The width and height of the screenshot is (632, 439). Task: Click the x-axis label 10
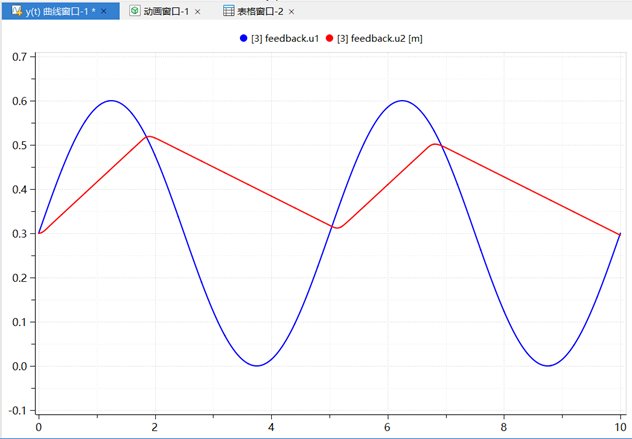(x=620, y=427)
